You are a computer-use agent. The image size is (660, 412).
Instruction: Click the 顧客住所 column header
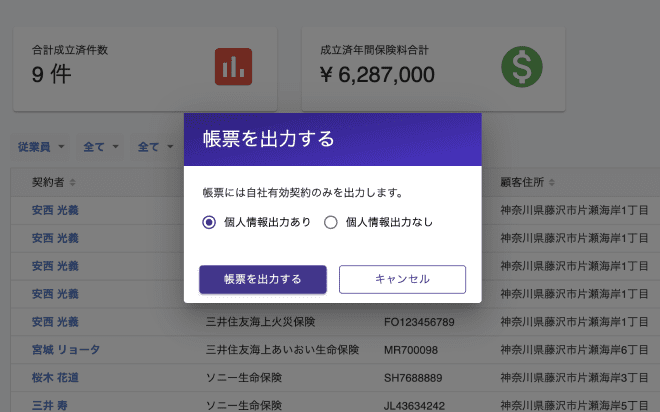[x=522, y=182]
